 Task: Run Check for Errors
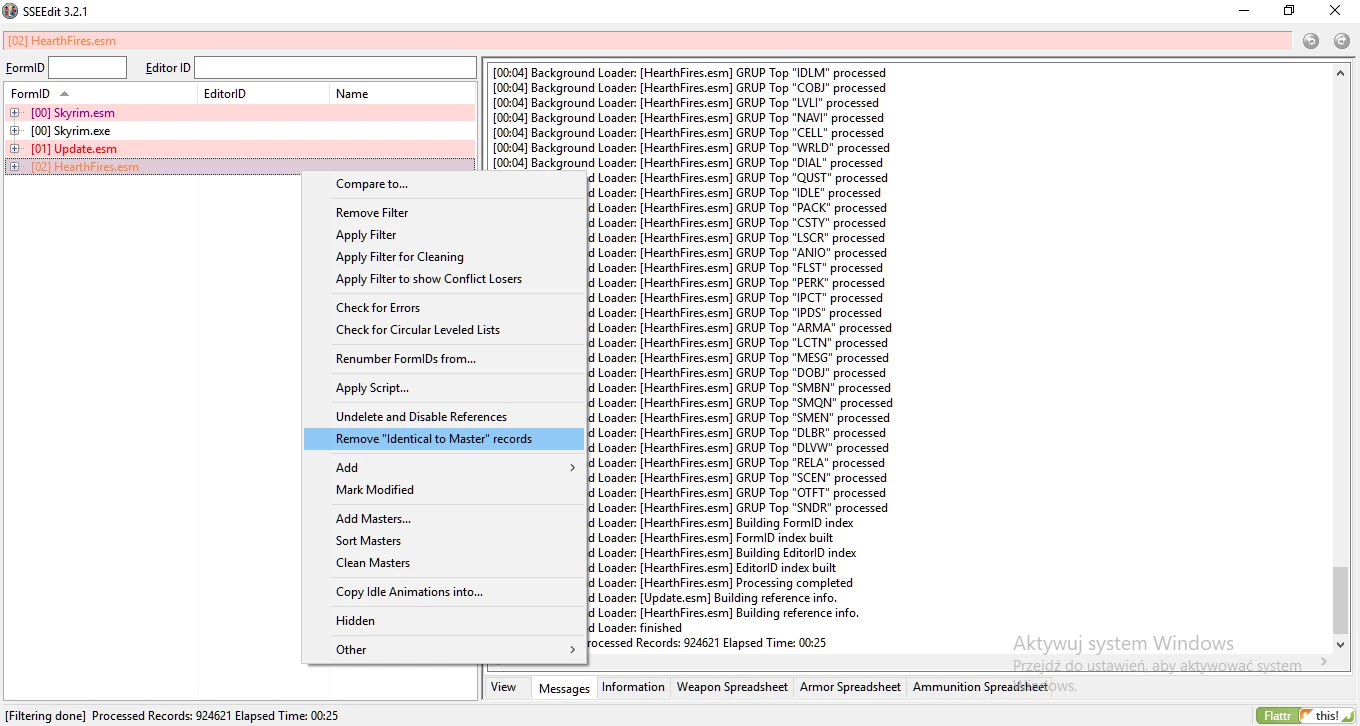444,308
